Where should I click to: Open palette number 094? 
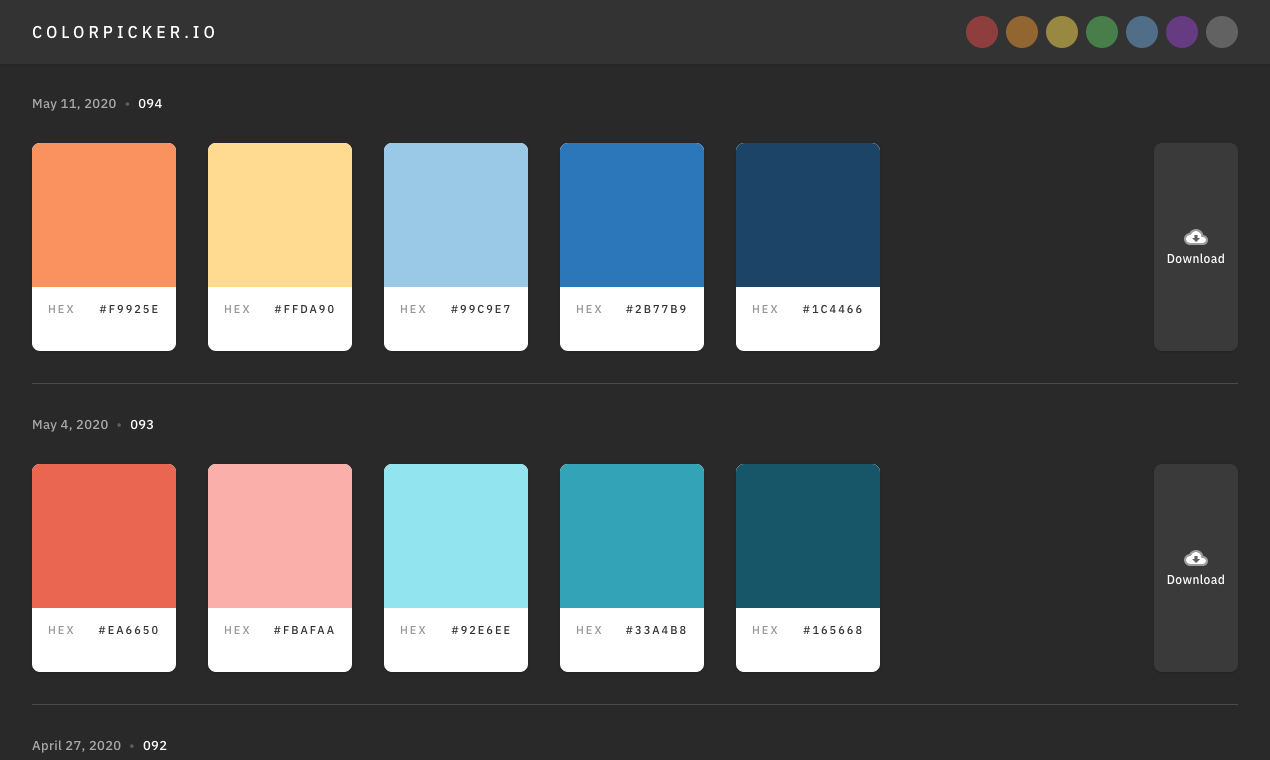[x=150, y=103]
